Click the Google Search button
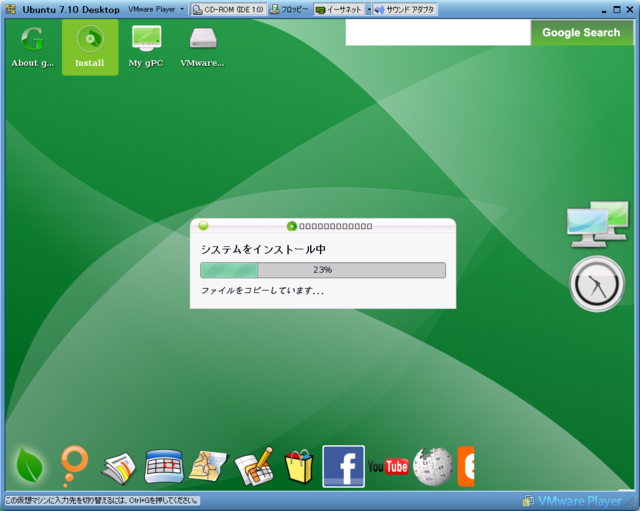 click(x=581, y=33)
